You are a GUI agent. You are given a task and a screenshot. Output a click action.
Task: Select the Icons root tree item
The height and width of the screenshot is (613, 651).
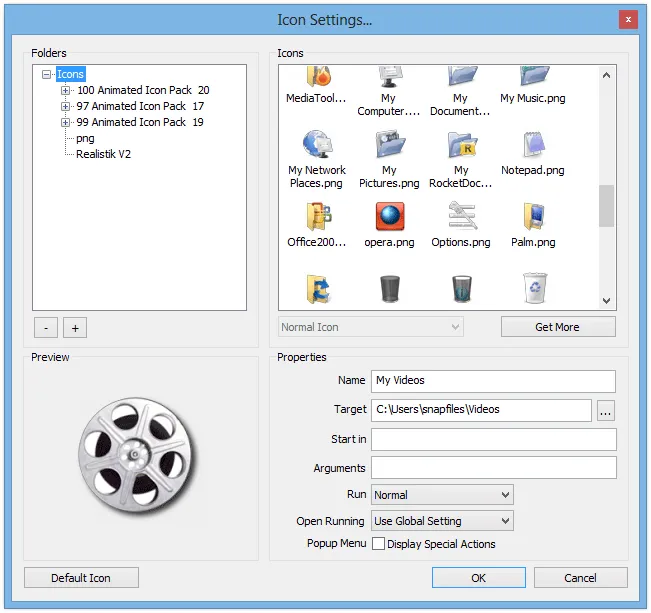pos(71,74)
